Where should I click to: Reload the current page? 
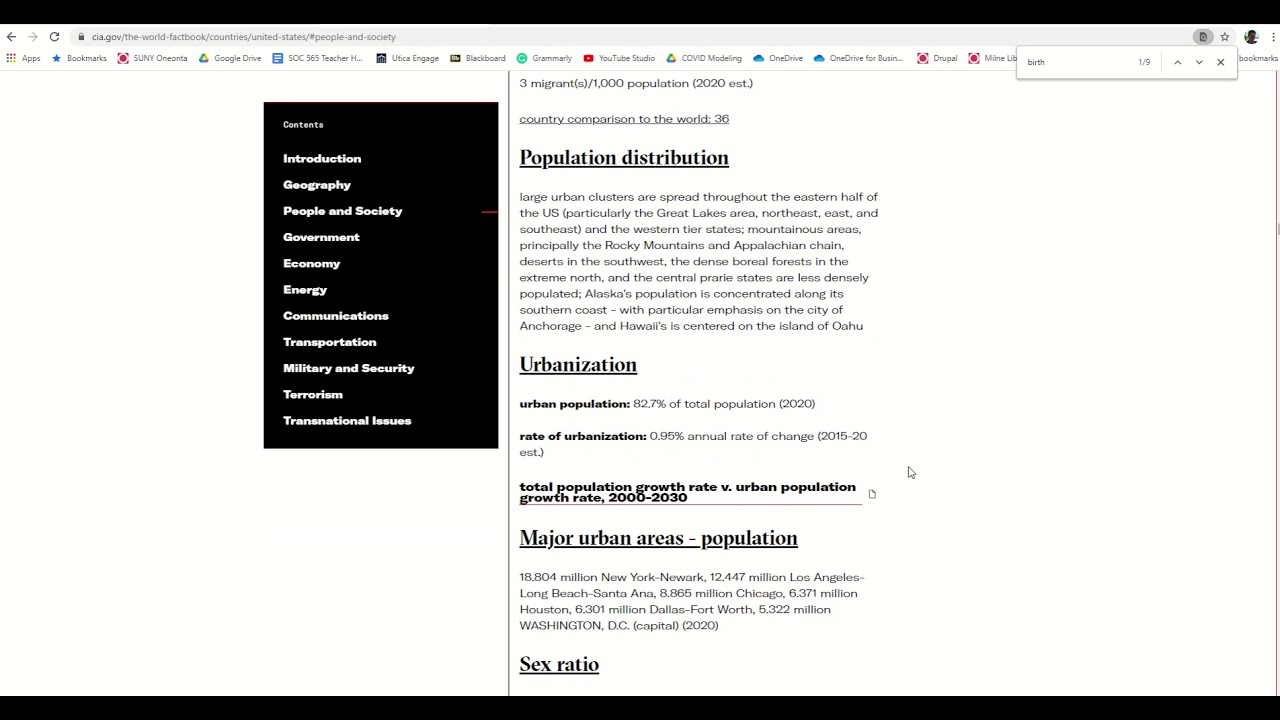(x=54, y=37)
